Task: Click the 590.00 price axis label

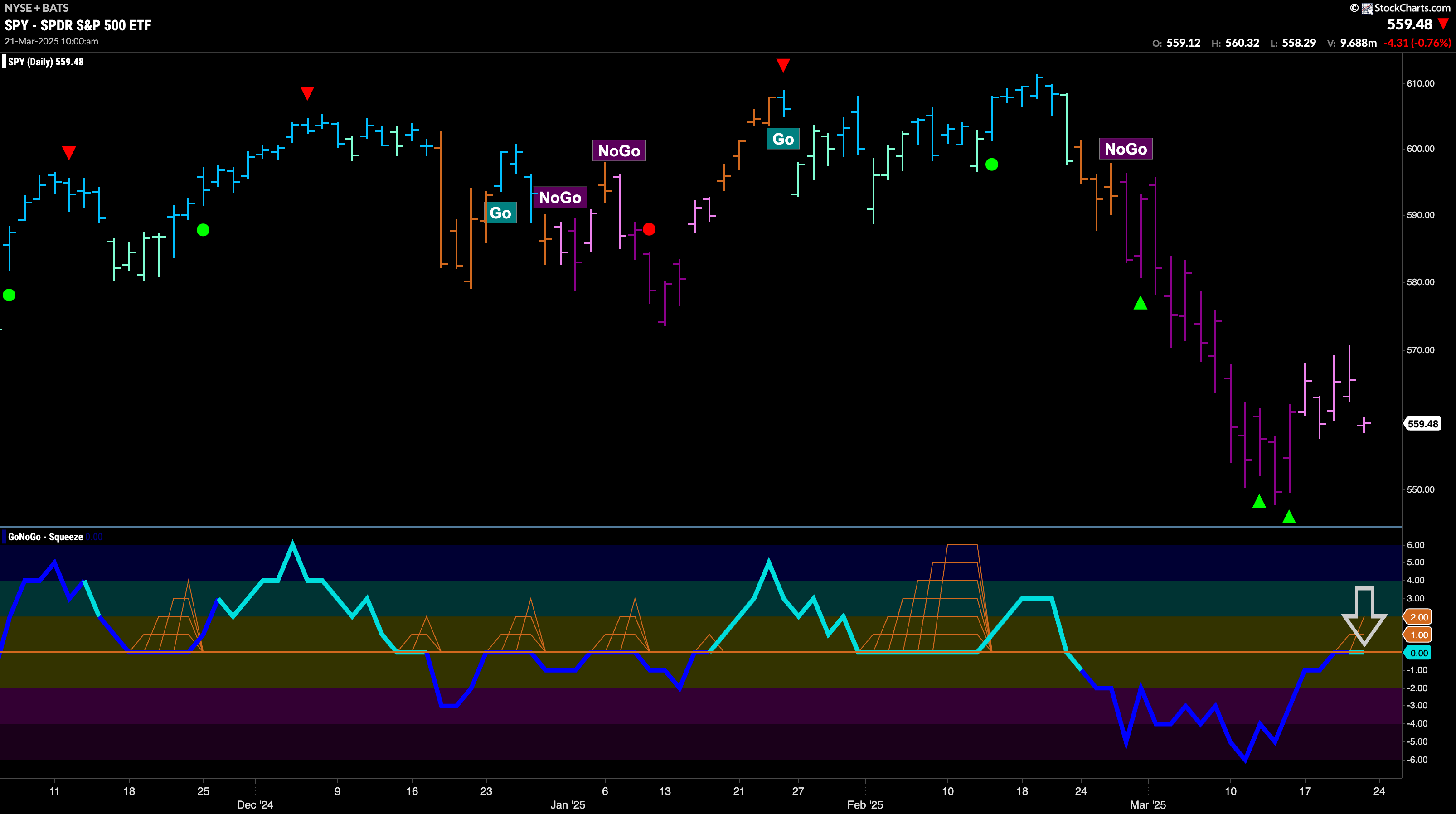Action: point(1420,215)
